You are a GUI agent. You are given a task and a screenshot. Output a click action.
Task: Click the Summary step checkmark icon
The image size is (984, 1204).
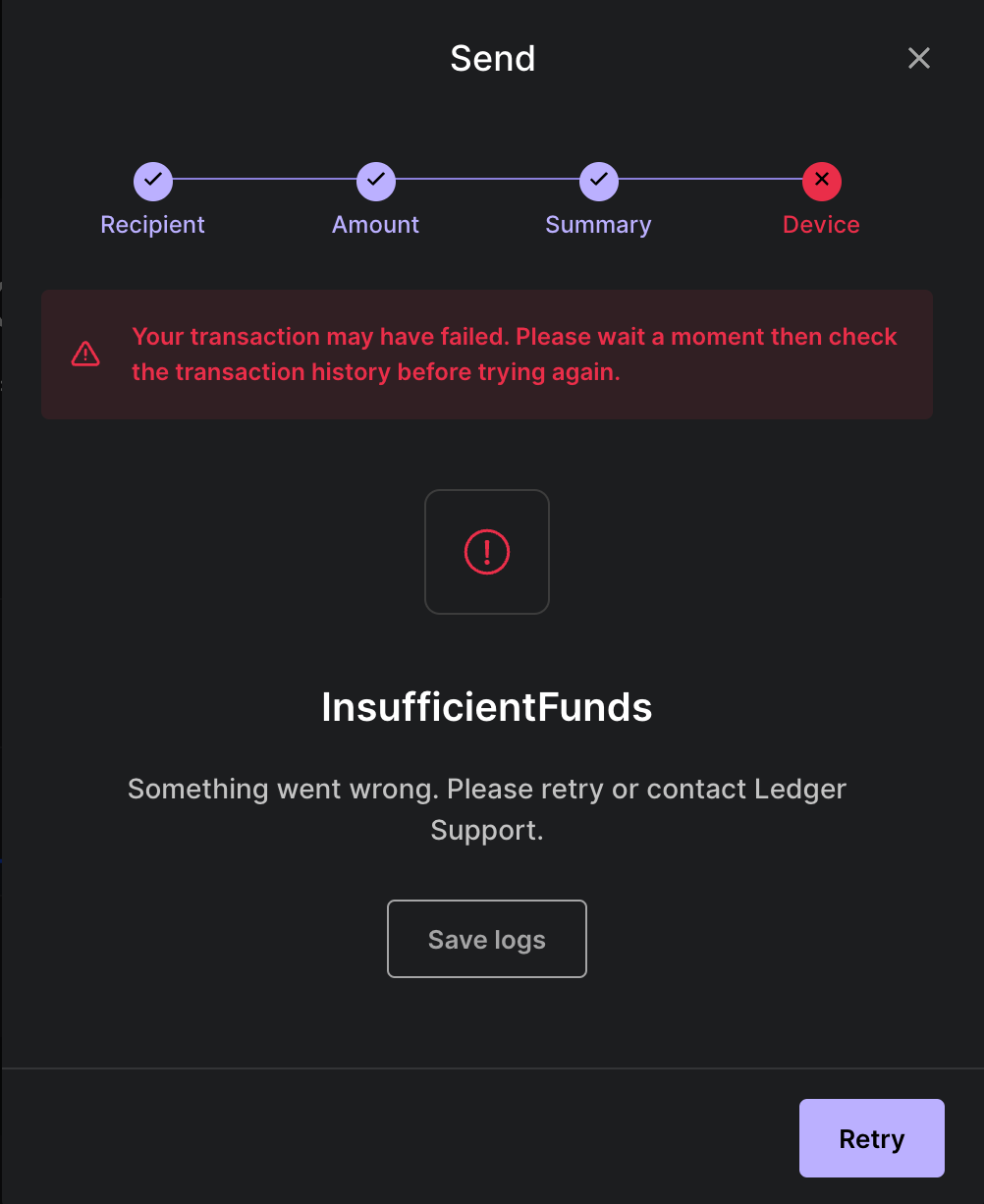tap(598, 181)
